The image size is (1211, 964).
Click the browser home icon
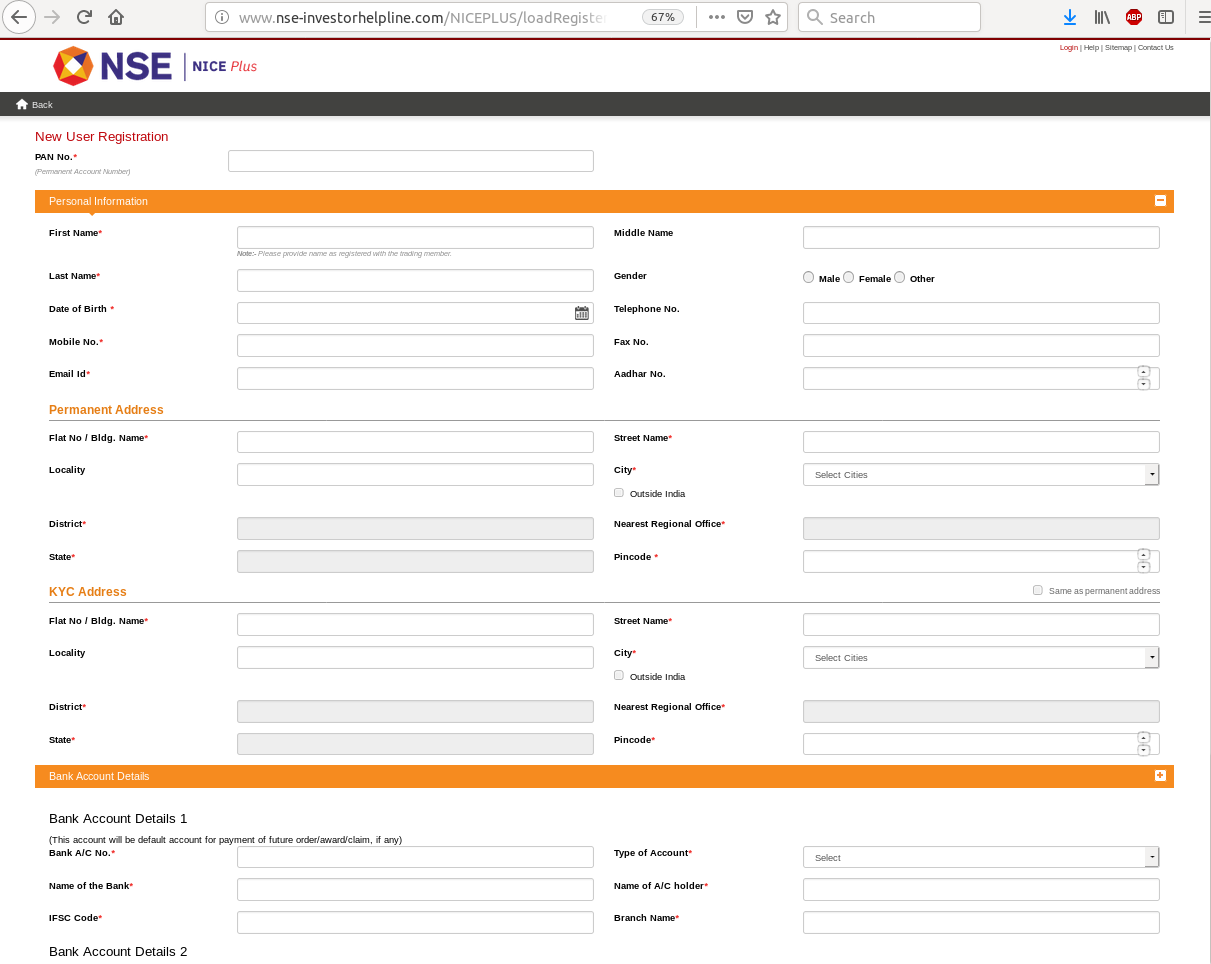(x=116, y=17)
